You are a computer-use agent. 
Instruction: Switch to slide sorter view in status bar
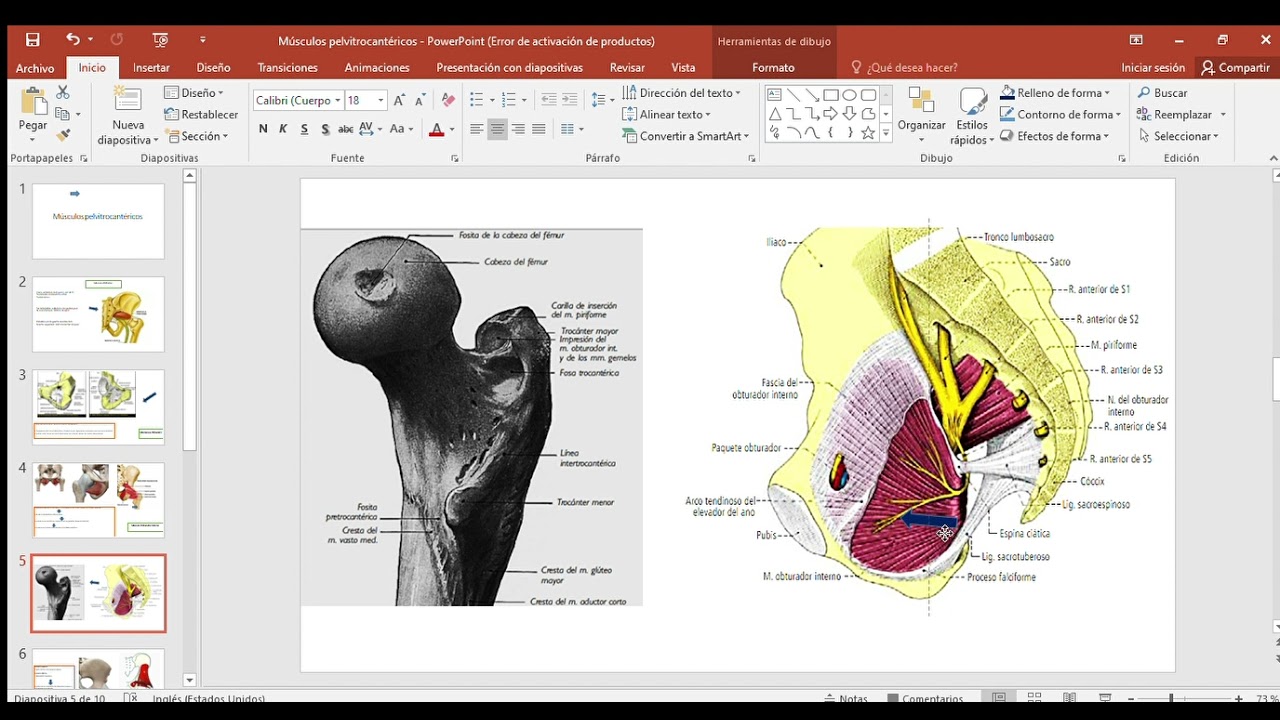click(1034, 697)
